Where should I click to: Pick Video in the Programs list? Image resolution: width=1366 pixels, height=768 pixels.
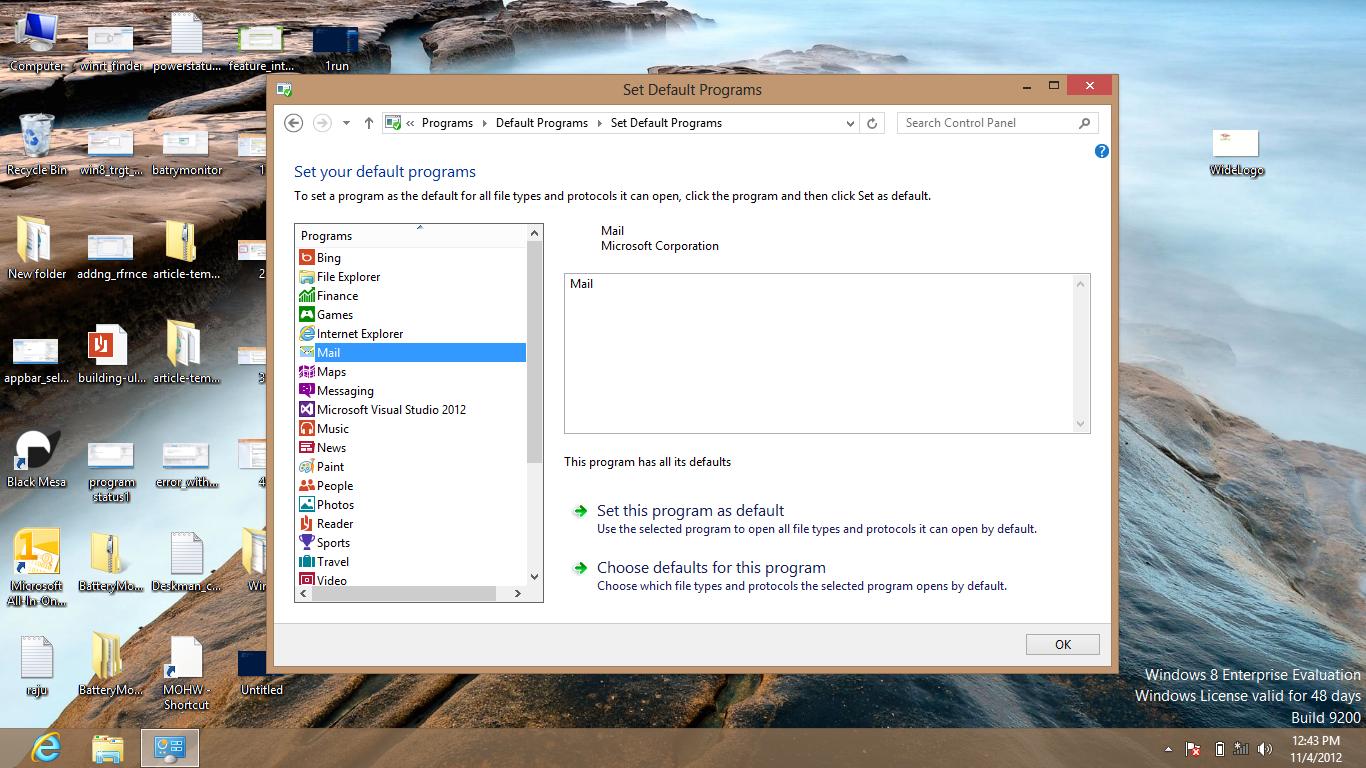(412, 580)
